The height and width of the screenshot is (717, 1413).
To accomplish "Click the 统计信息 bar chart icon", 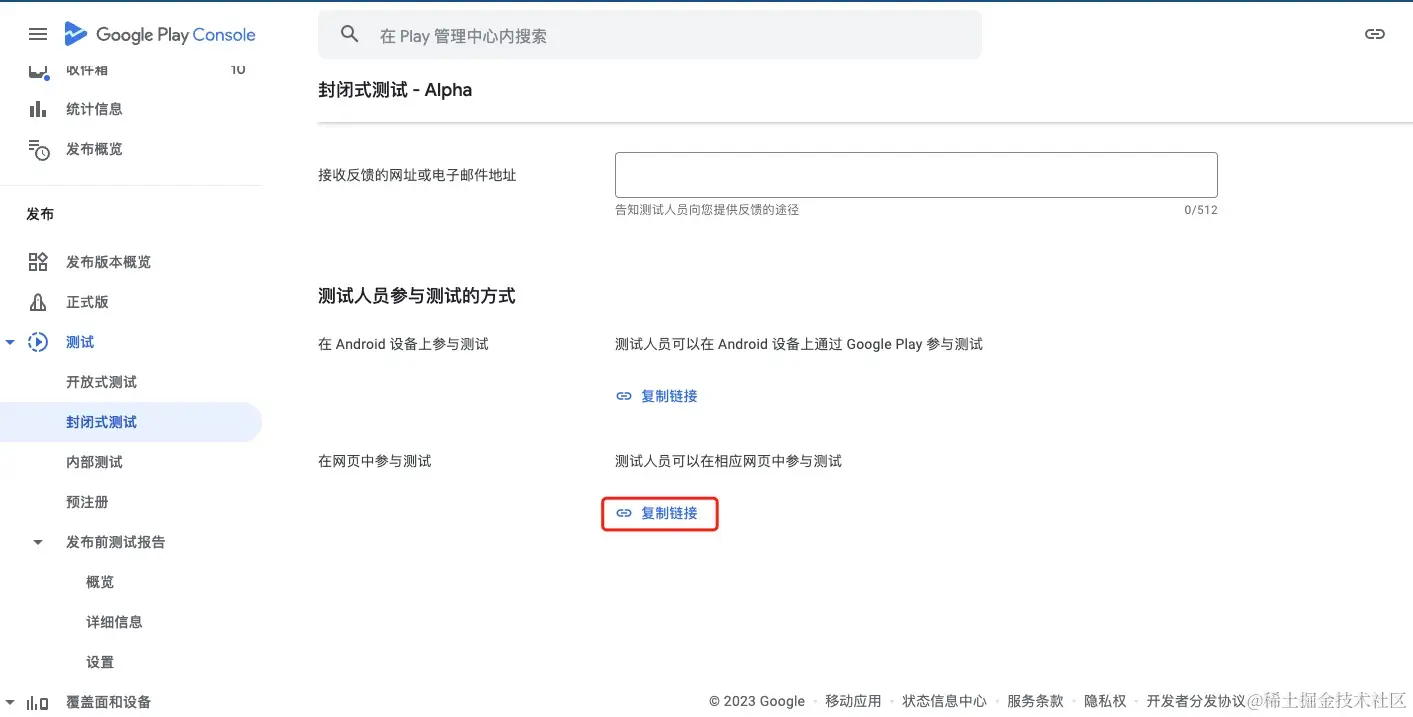I will click(38, 109).
